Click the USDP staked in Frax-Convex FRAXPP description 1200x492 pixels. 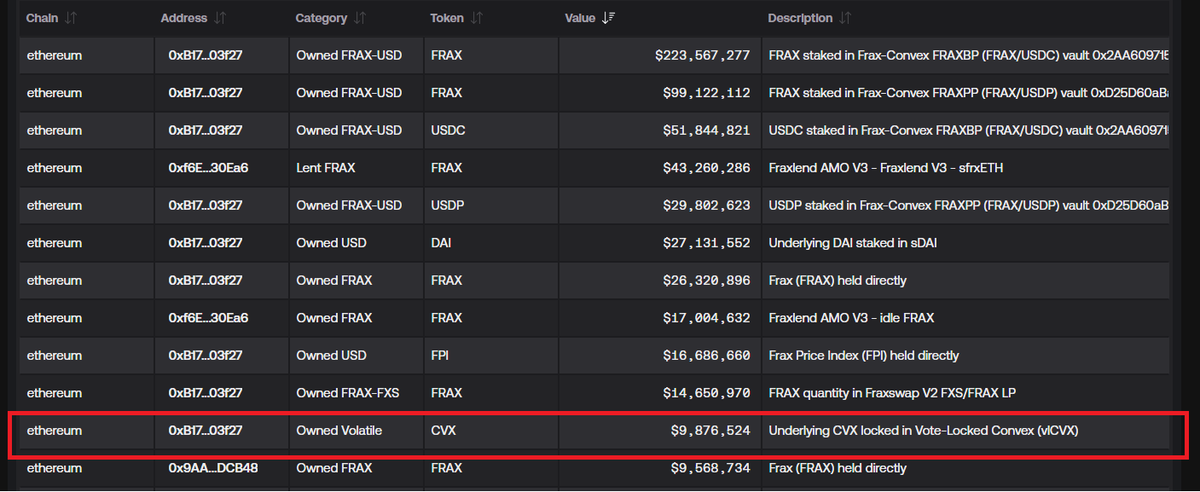pos(968,206)
